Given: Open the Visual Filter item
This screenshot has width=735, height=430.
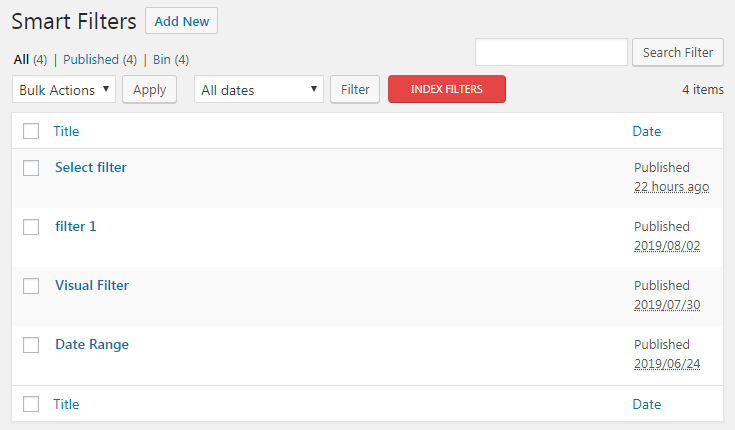Looking at the screenshot, I should [x=92, y=286].
